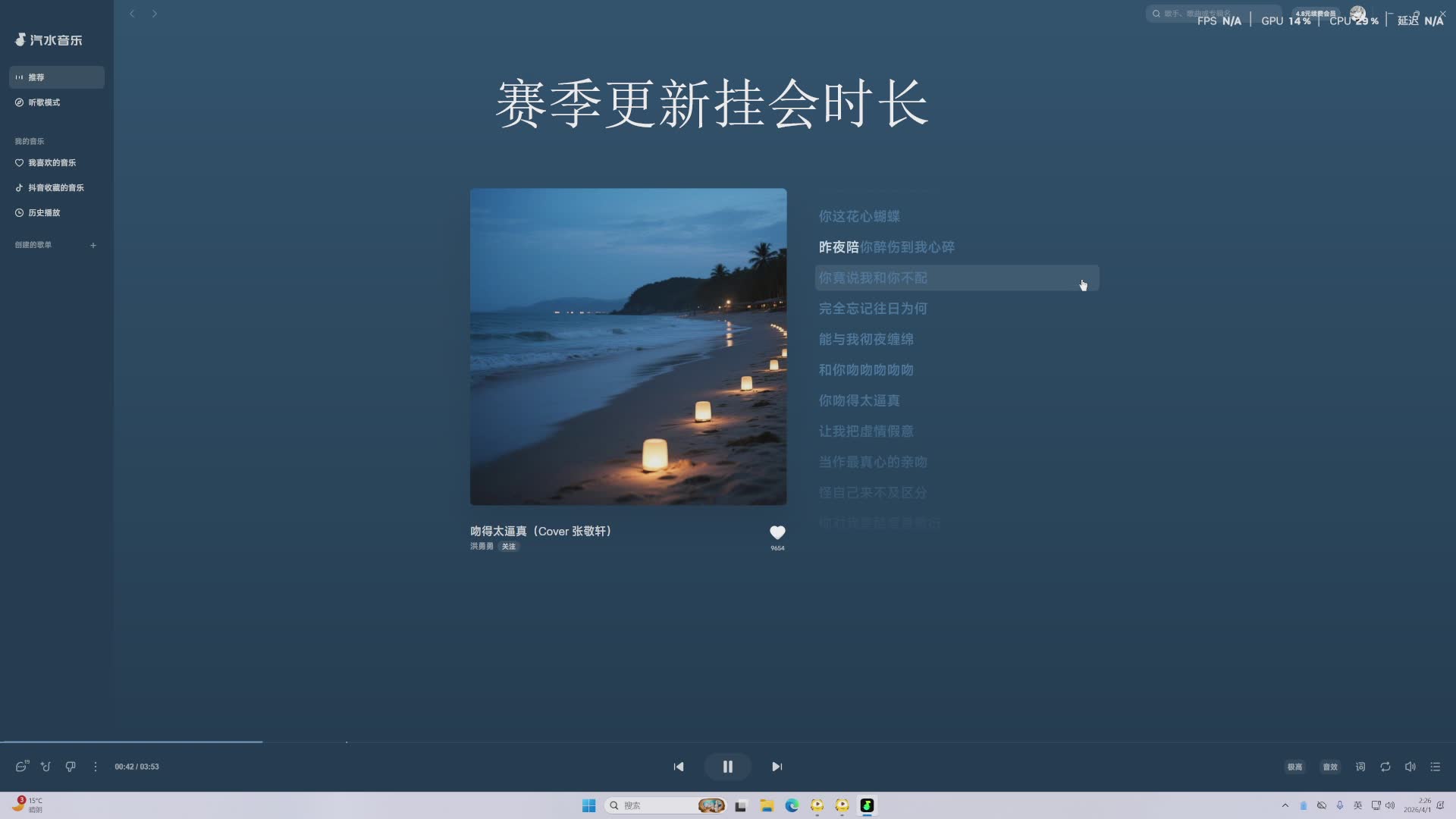
Task: Click the volume speaker icon
Action: 1410,767
